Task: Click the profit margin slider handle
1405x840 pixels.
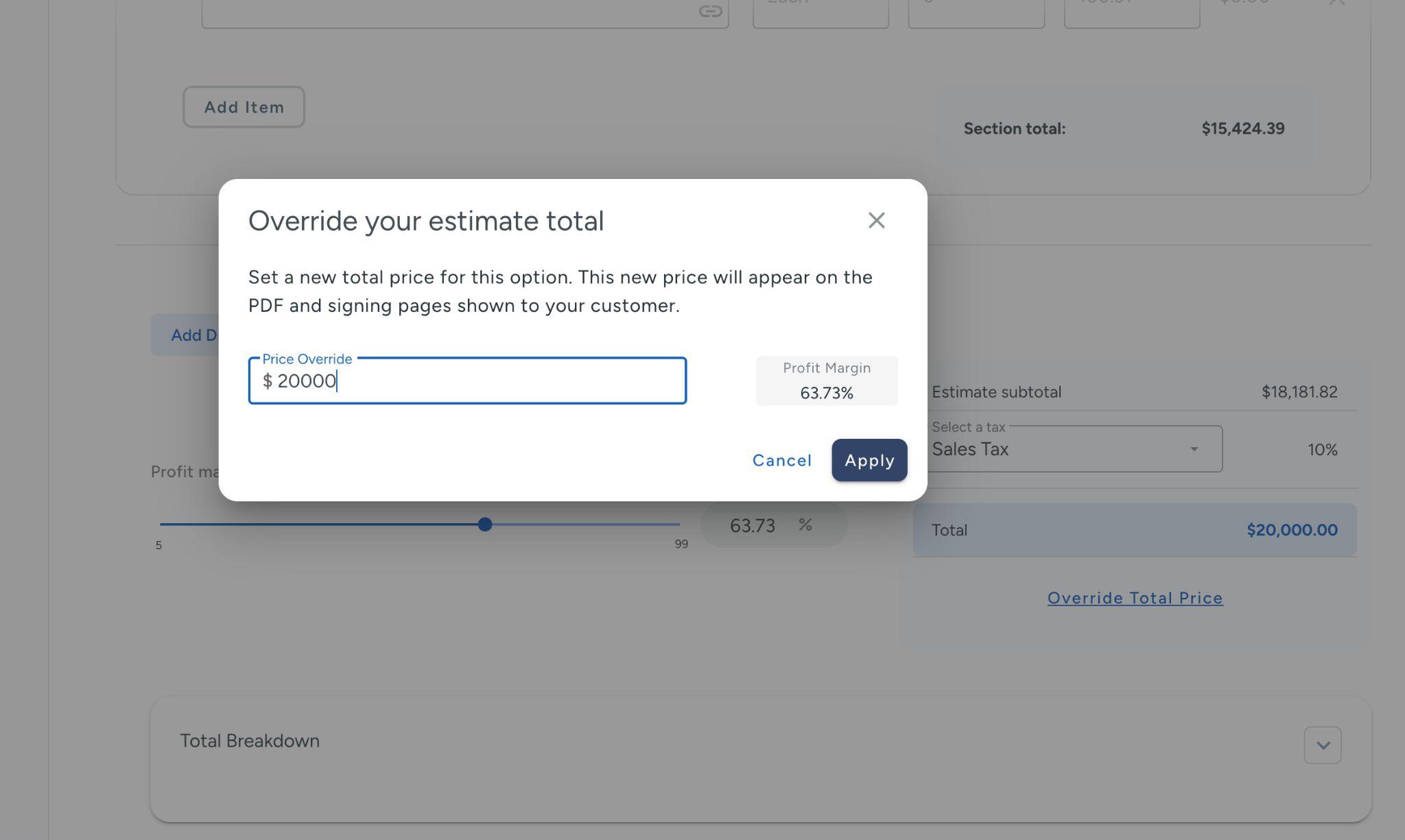Action: point(485,525)
